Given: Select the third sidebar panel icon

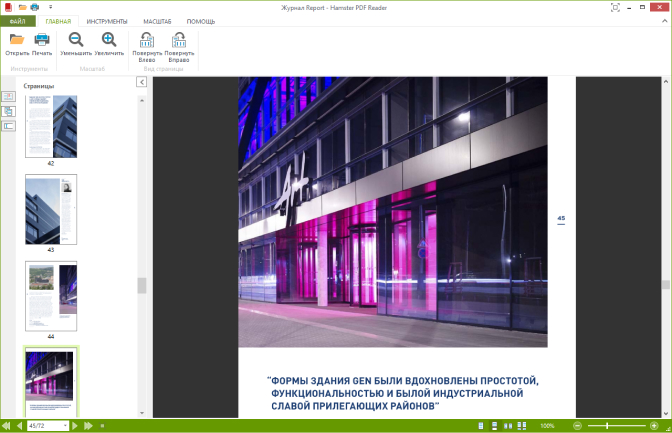Looking at the screenshot, I should pos(8,126).
